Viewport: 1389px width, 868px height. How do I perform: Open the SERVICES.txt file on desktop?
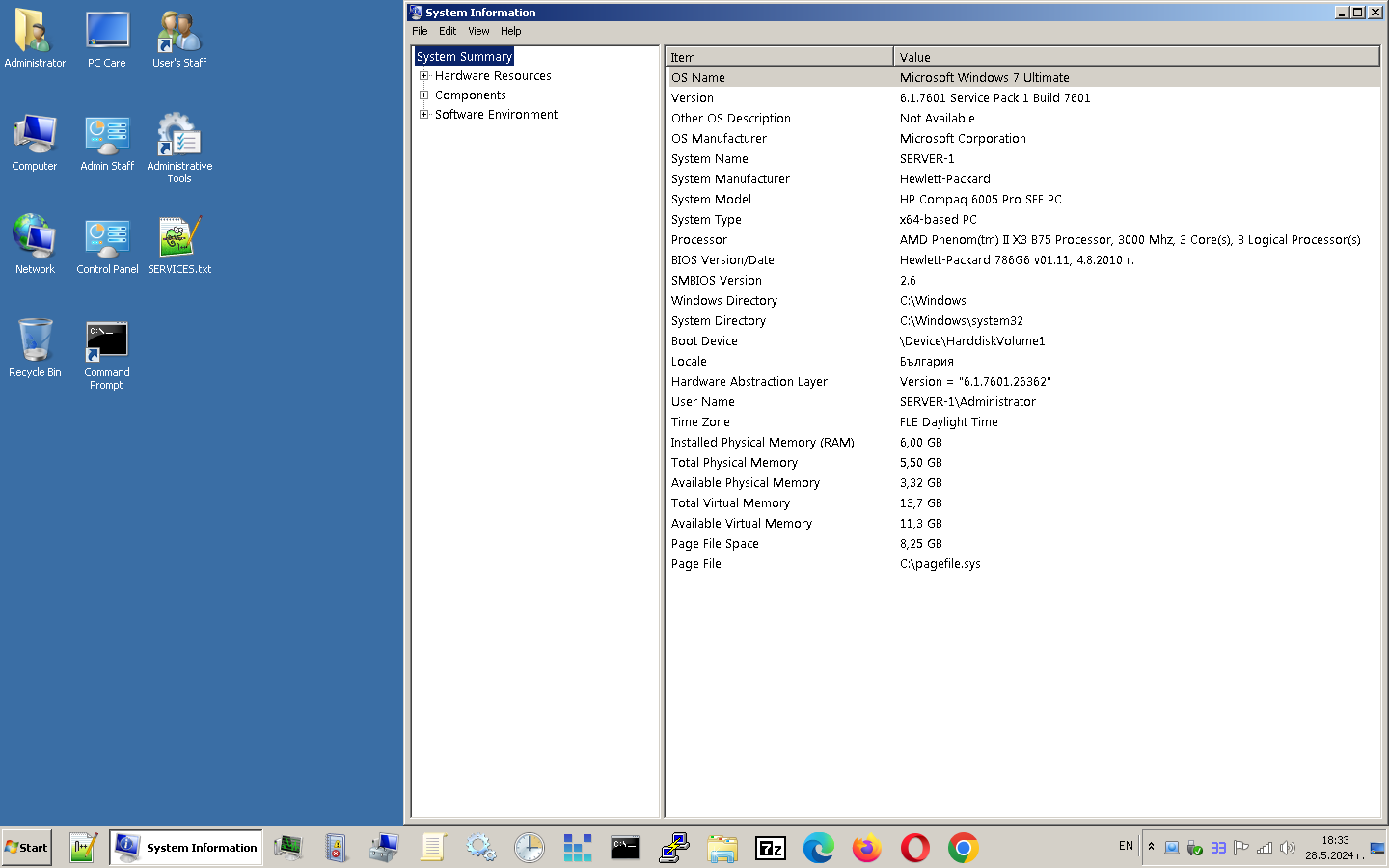coord(179,245)
